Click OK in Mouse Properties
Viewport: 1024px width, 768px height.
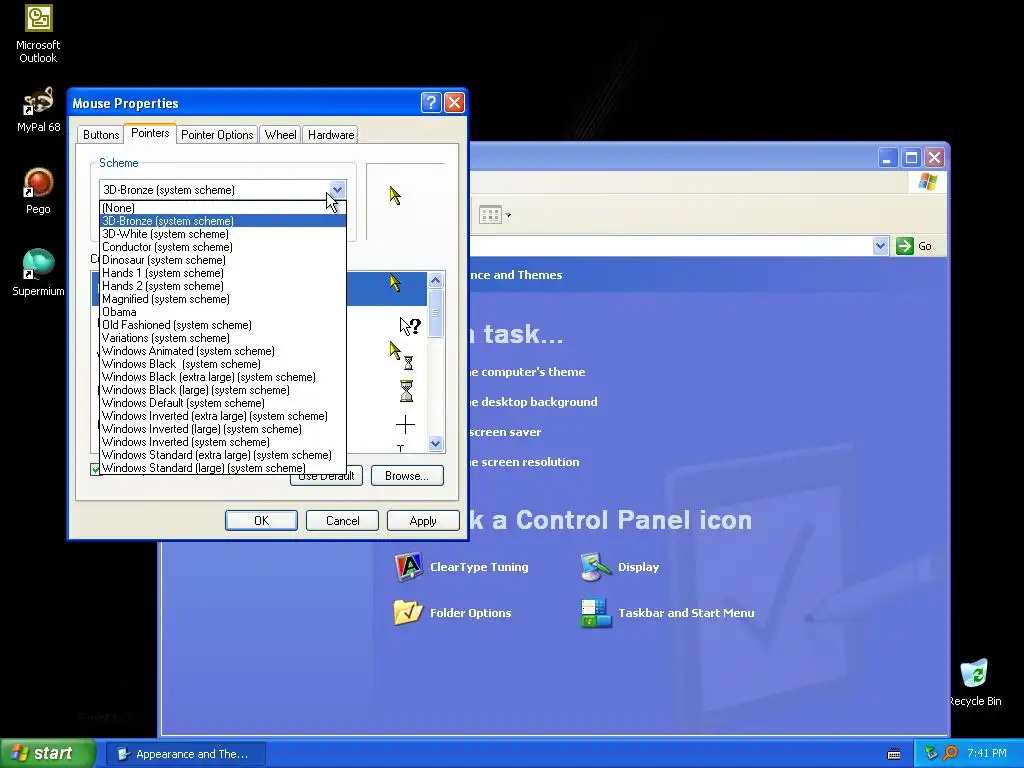coord(261,520)
